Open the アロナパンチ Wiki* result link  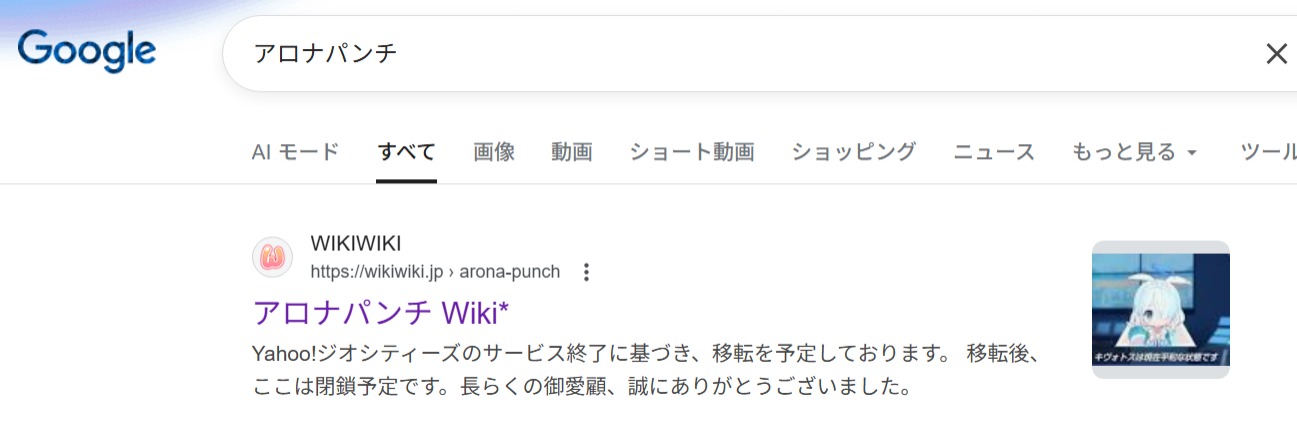click(x=381, y=312)
